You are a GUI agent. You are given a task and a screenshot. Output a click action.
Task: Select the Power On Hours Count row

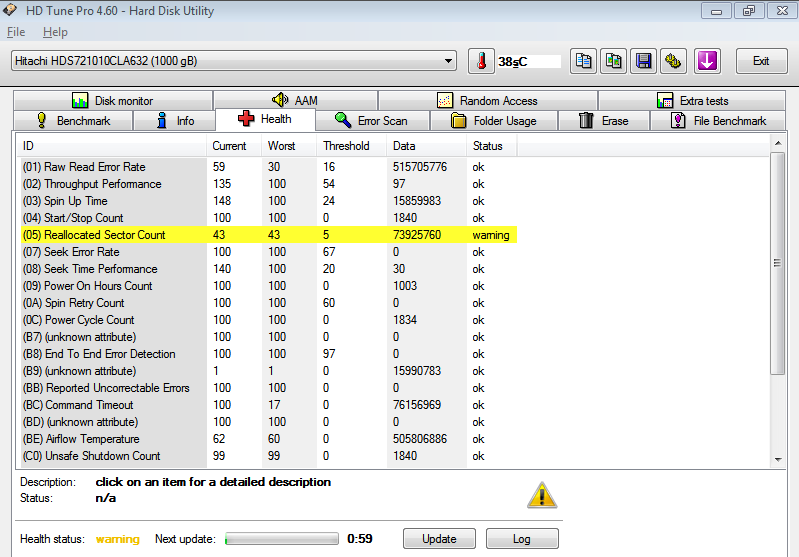(x=269, y=286)
